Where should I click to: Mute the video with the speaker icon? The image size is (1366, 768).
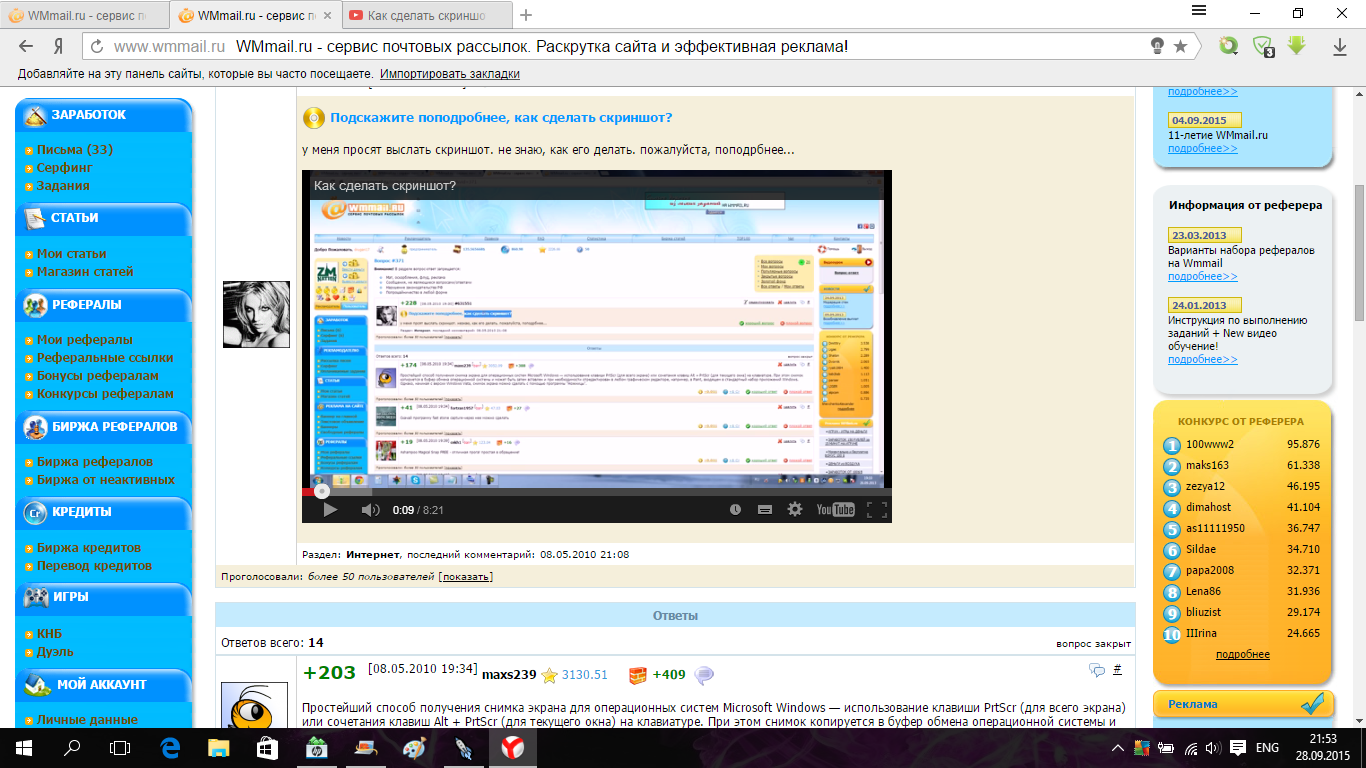coord(370,510)
